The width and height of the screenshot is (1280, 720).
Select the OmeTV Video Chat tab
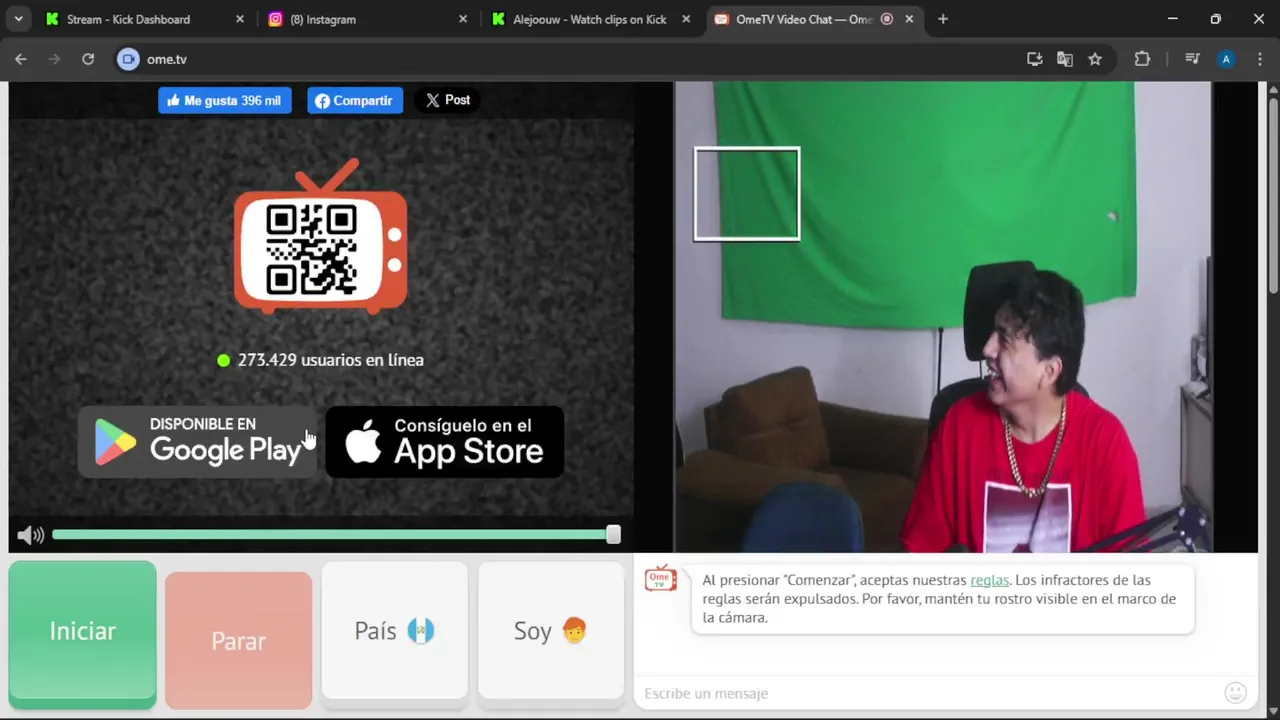(x=803, y=19)
